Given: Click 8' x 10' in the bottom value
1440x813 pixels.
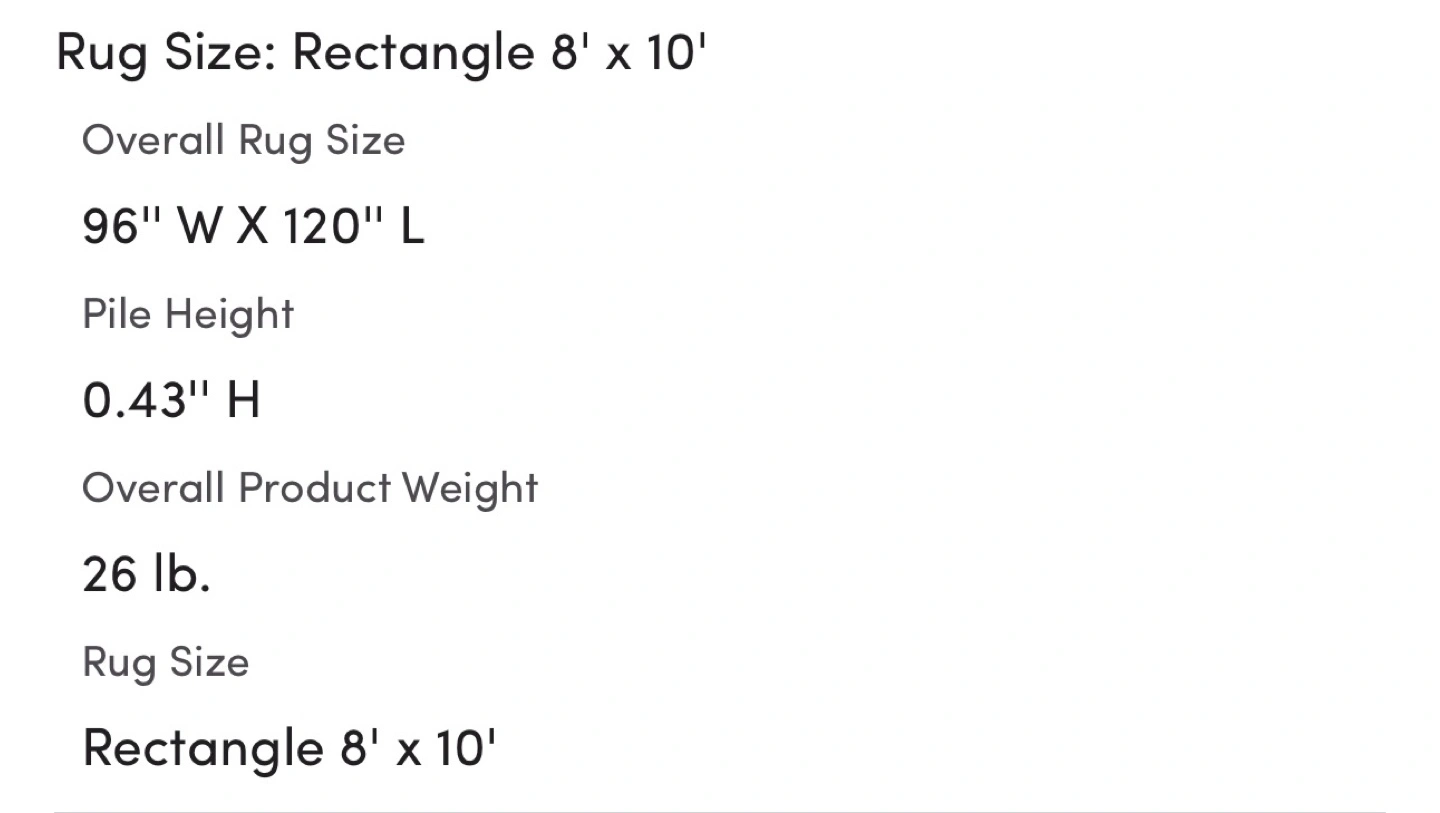Looking at the screenshot, I should click(x=418, y=746).
